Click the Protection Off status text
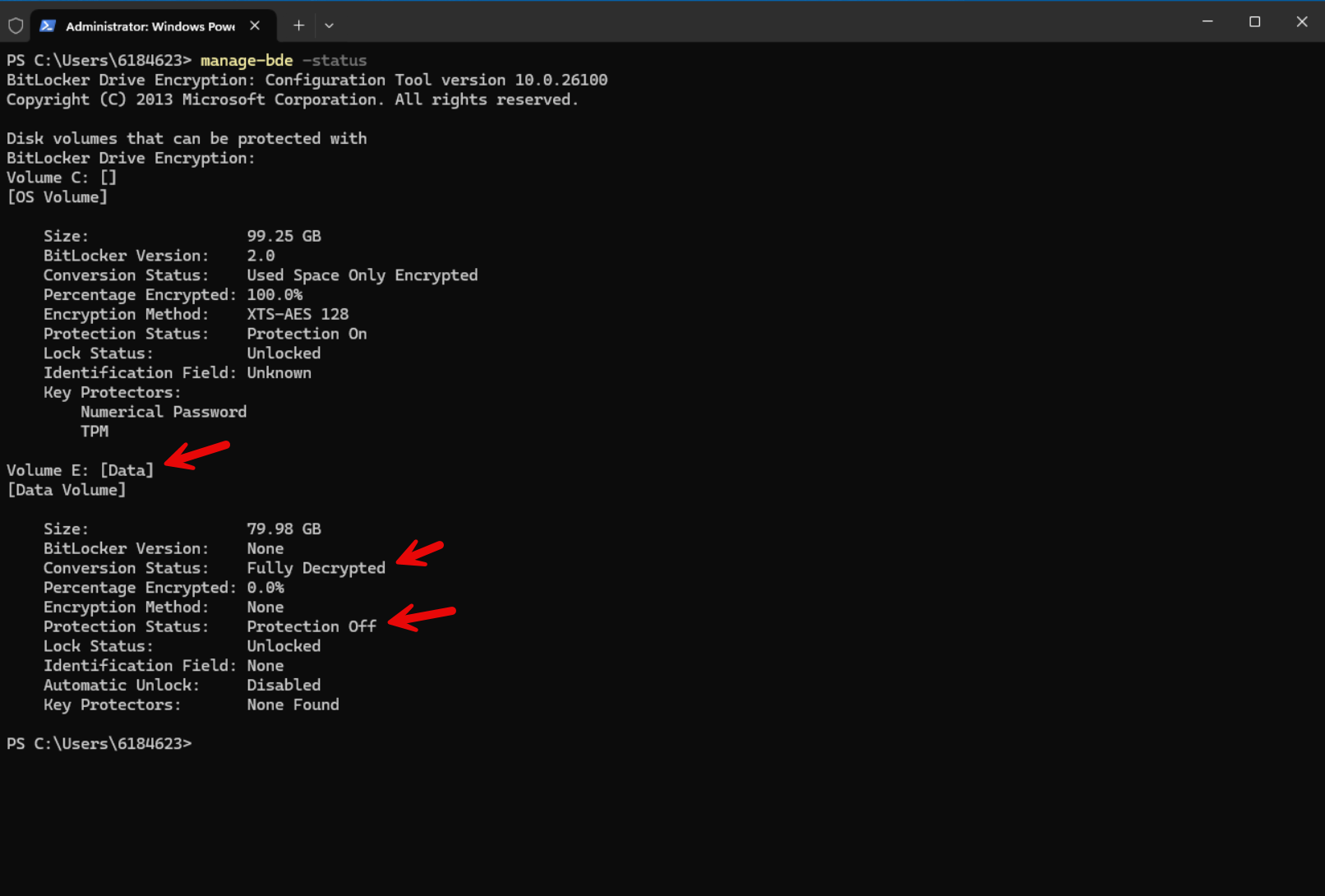 [x=312, y=626]
